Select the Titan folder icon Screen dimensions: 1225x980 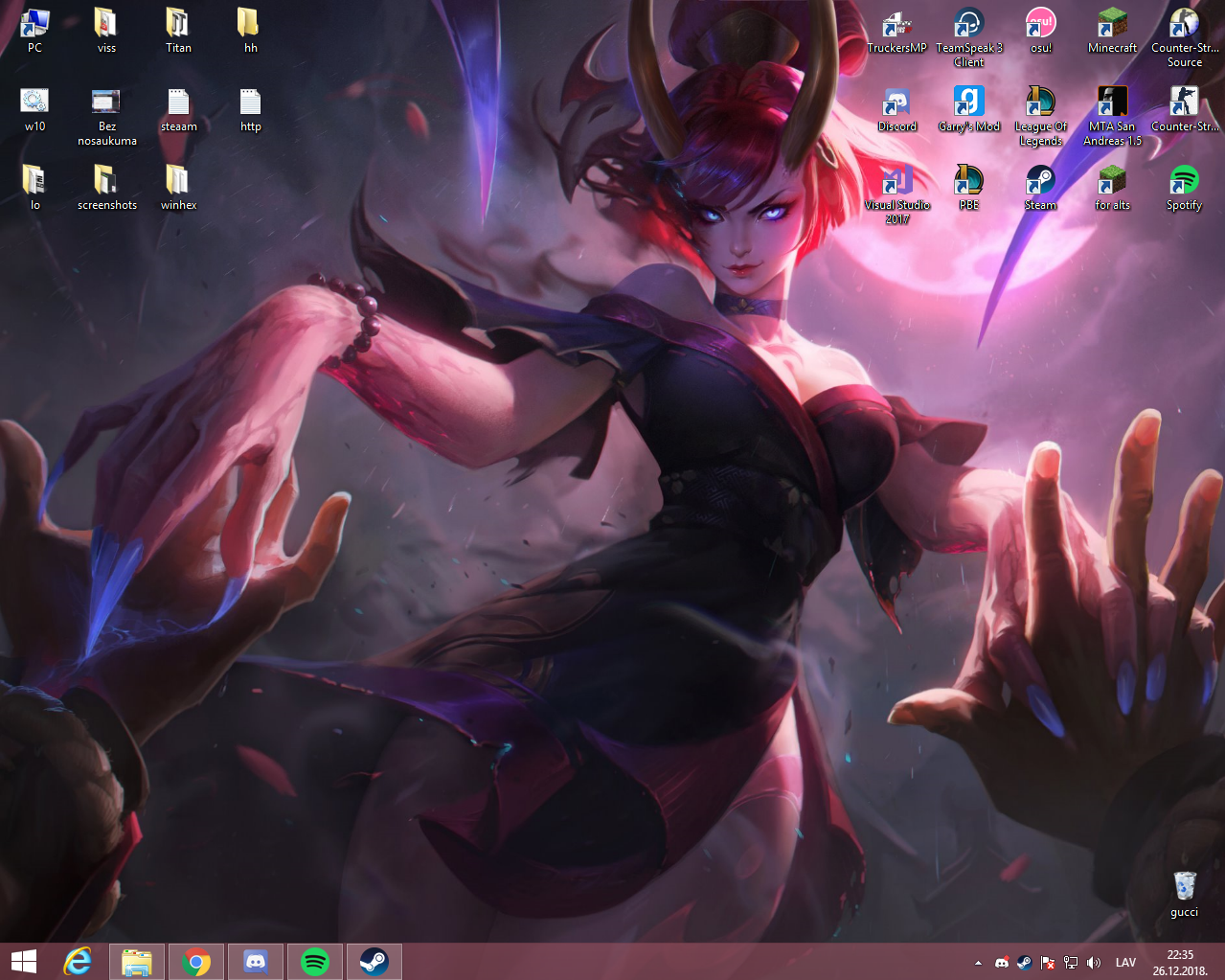(x=178, y=30)
